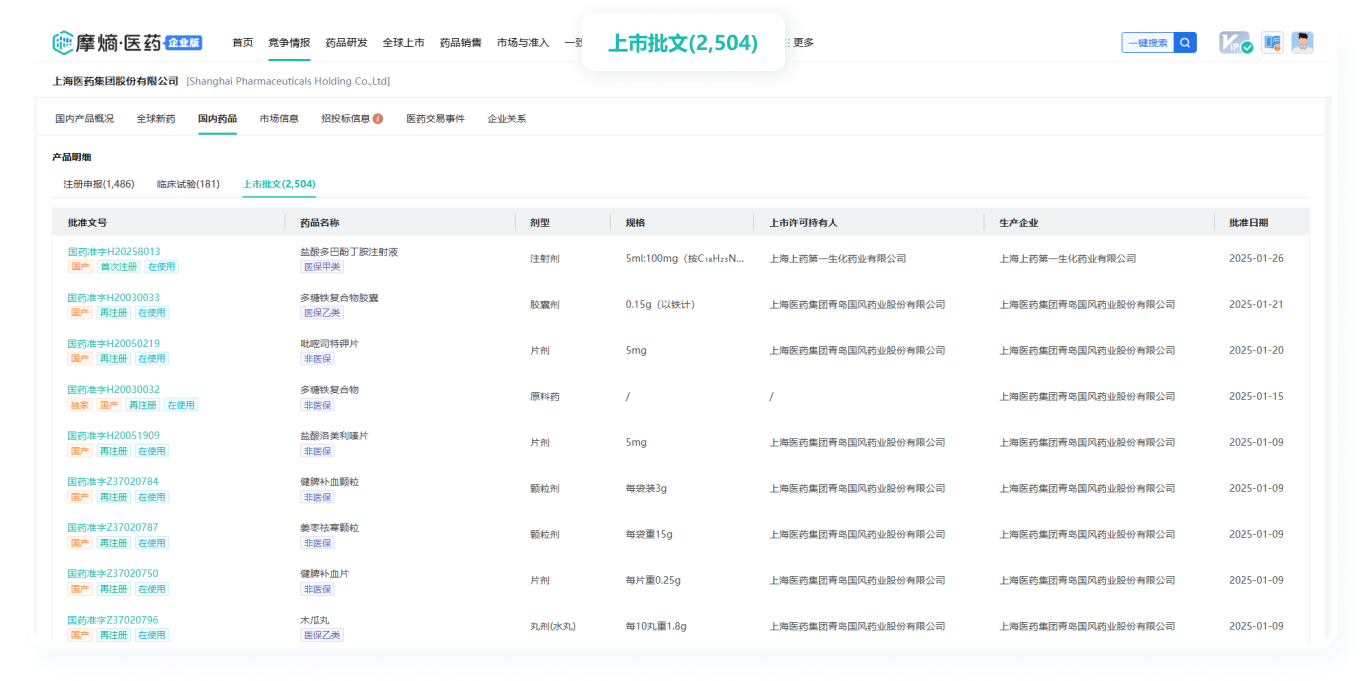
Task: Open the user avatar profile icon
Action: 1302,42
